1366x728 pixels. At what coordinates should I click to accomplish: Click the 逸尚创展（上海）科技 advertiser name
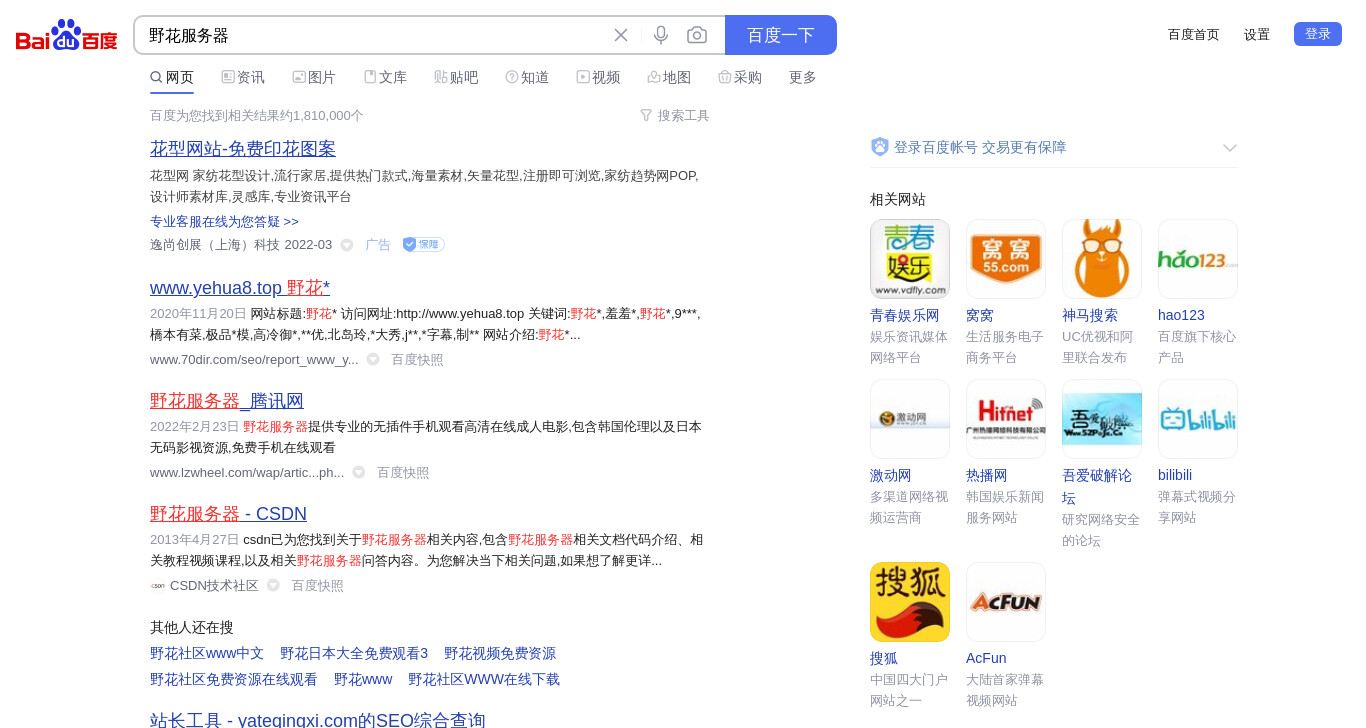215,245
